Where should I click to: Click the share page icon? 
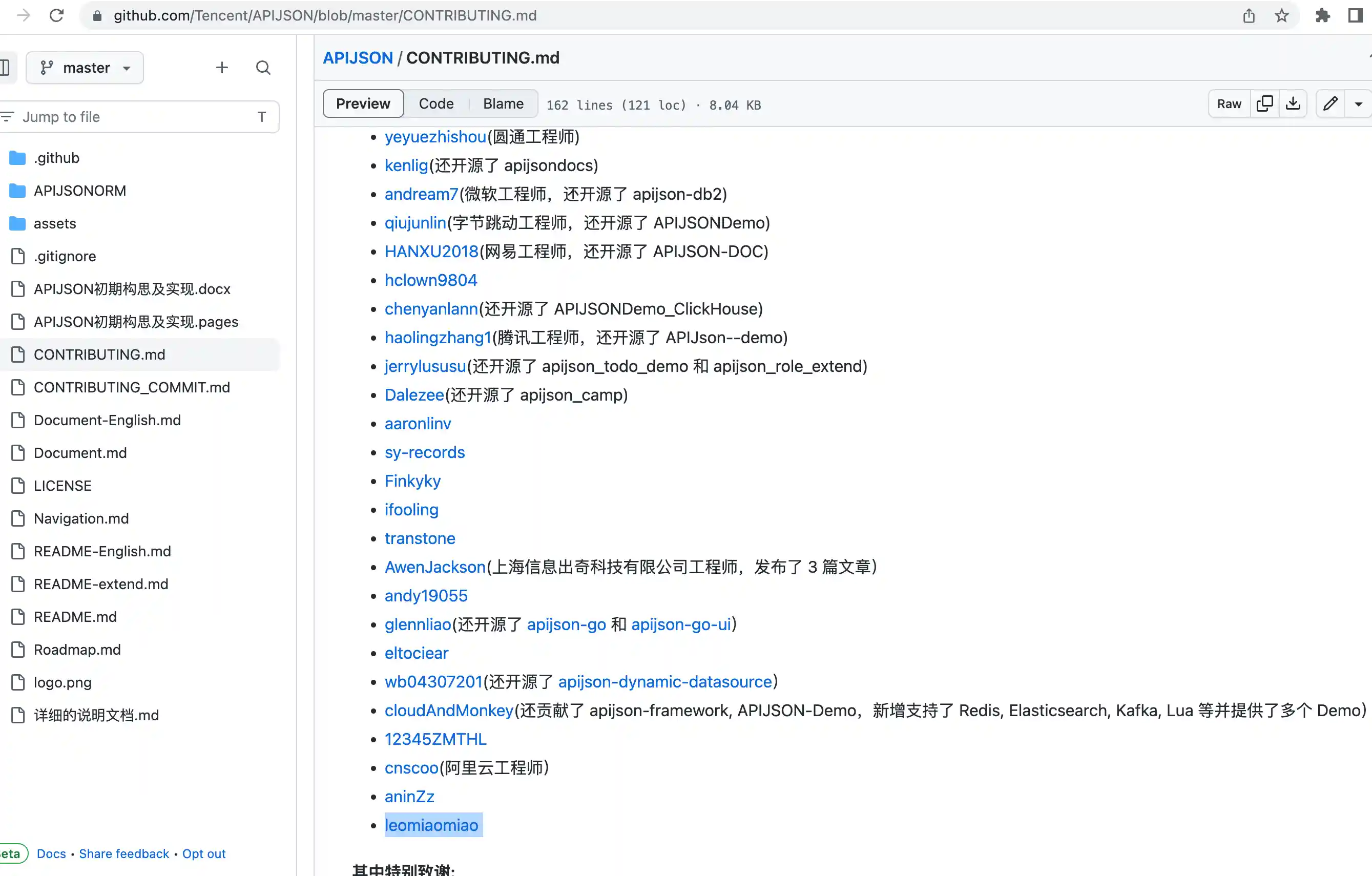1249,15
